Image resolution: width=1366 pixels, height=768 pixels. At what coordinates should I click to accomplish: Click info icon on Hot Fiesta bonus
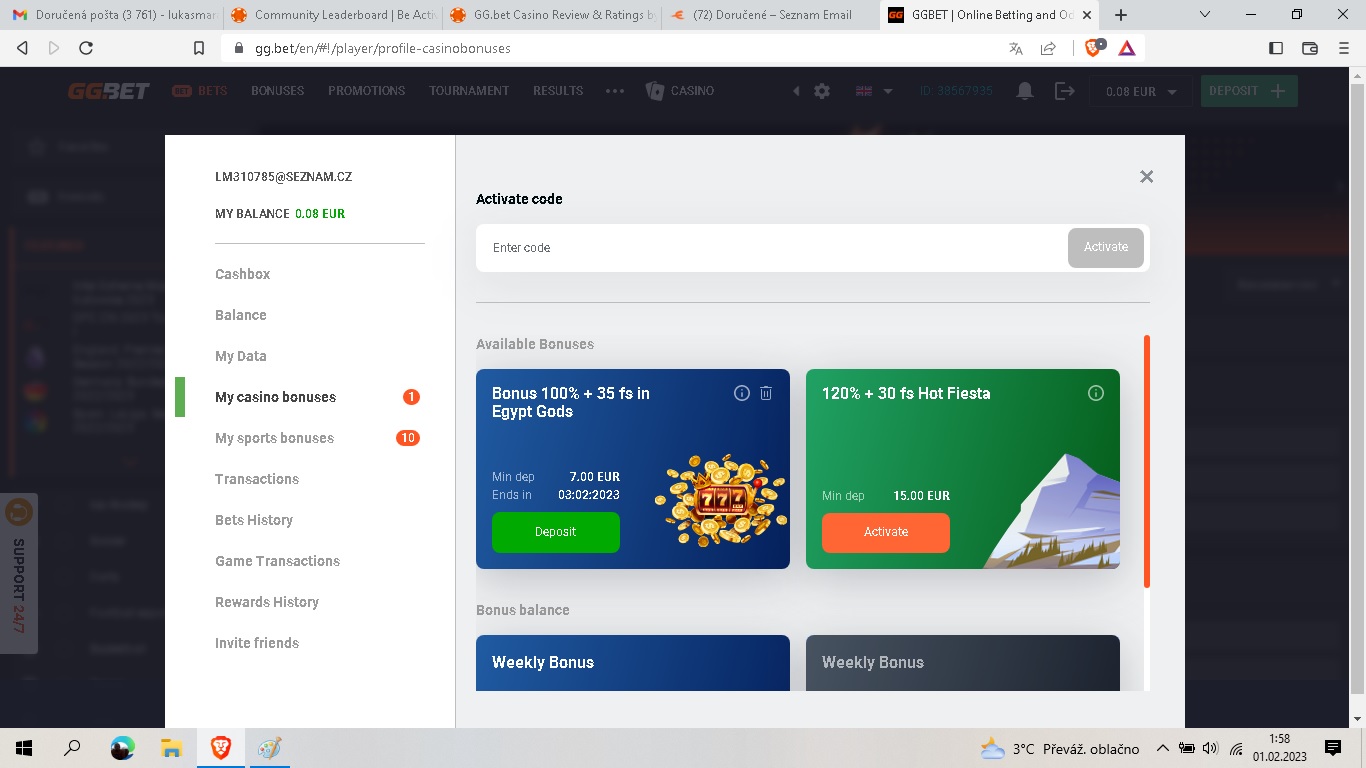click(x=1096, y=393)
